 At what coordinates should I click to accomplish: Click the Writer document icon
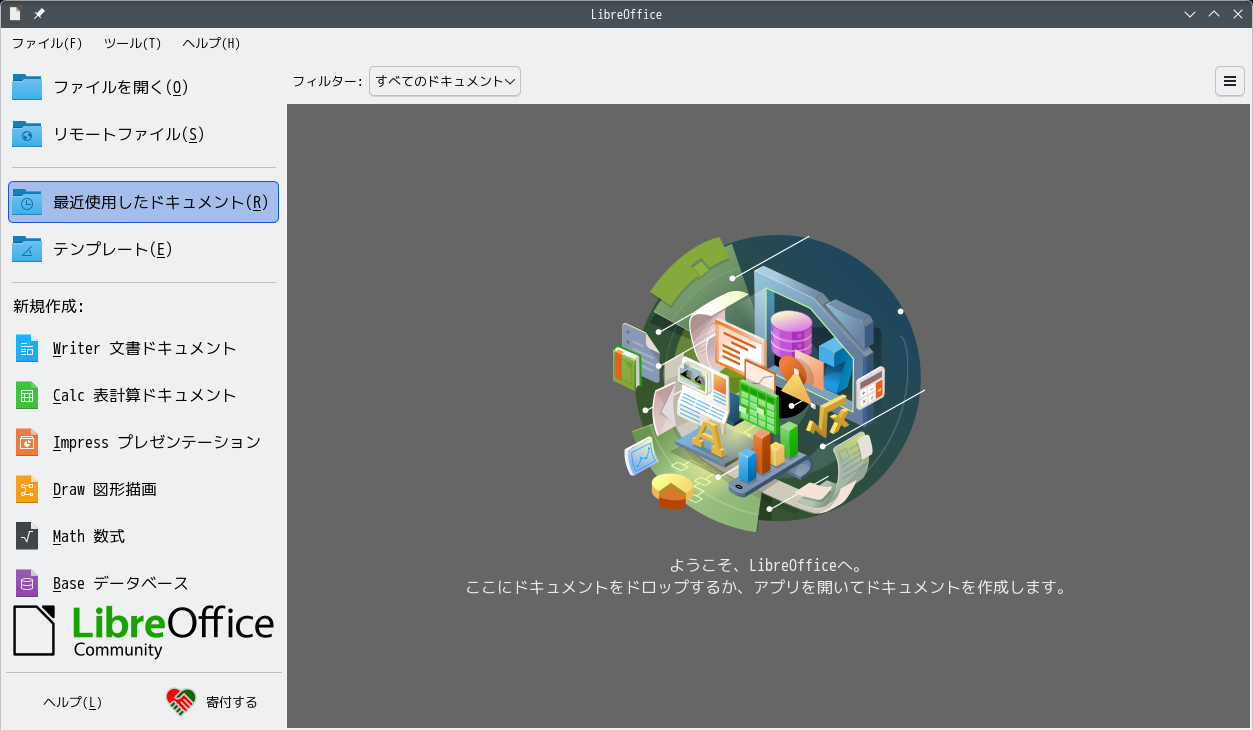point(27,348)
